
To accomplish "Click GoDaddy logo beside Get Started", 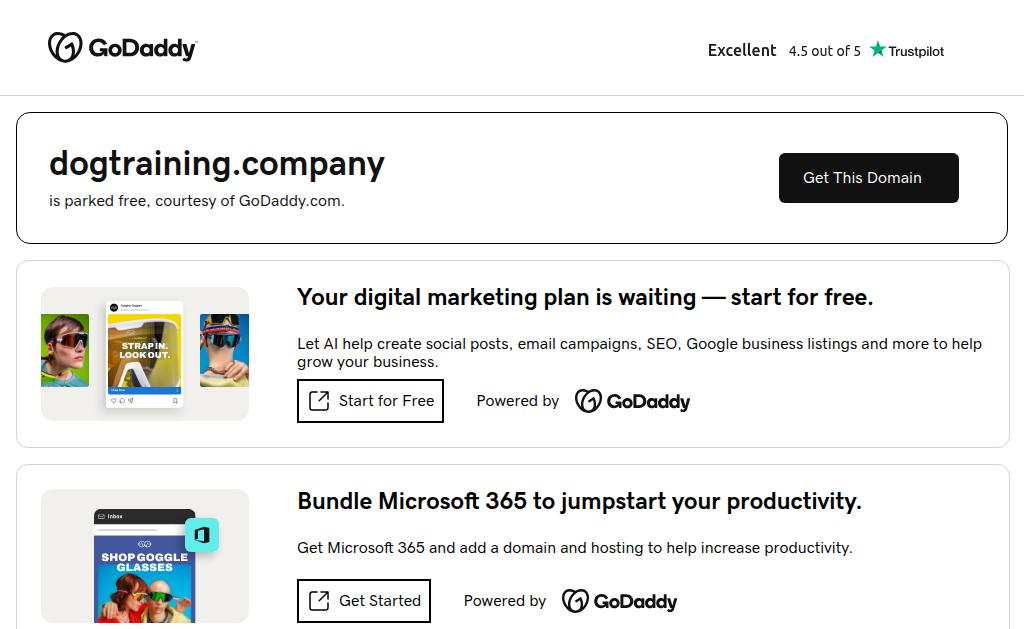I will pos(619,601).
